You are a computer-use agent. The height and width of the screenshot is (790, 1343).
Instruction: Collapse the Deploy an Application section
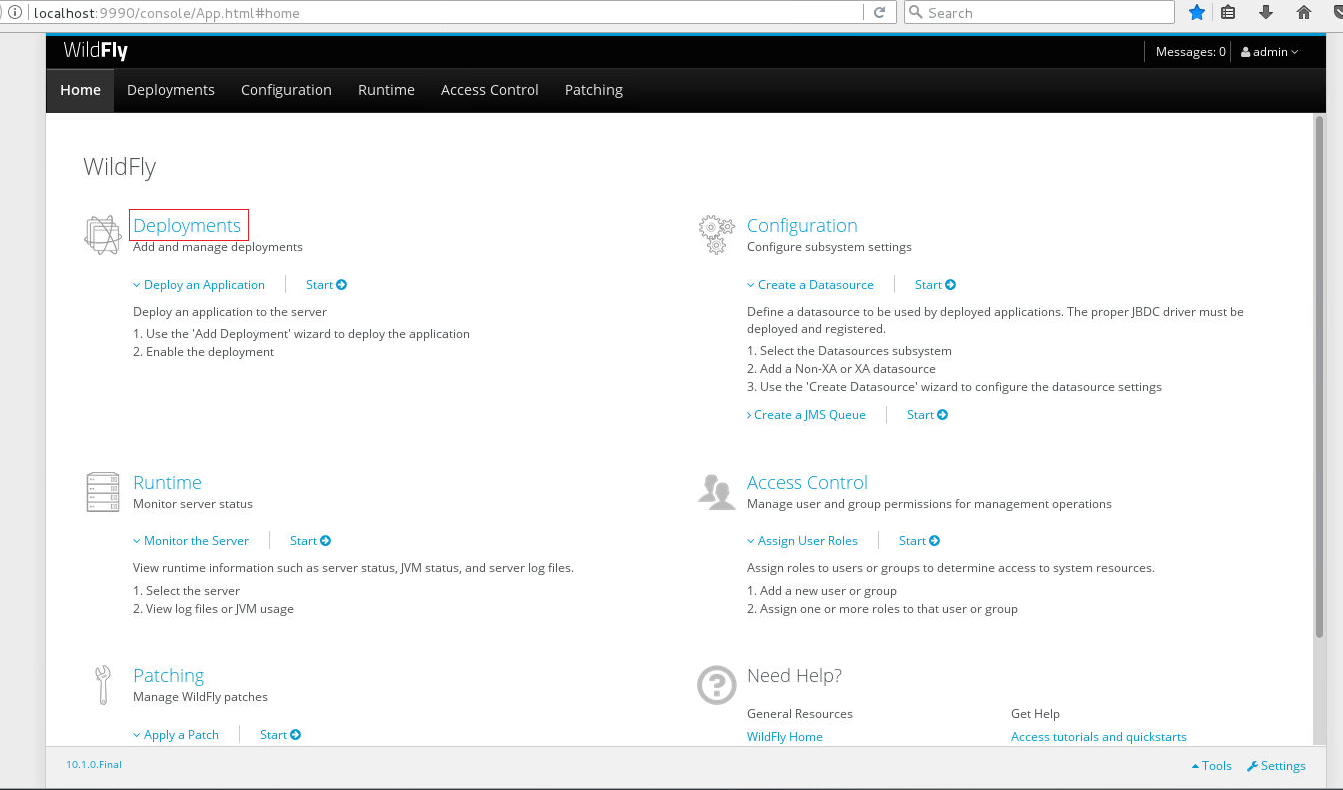(199, 285)
